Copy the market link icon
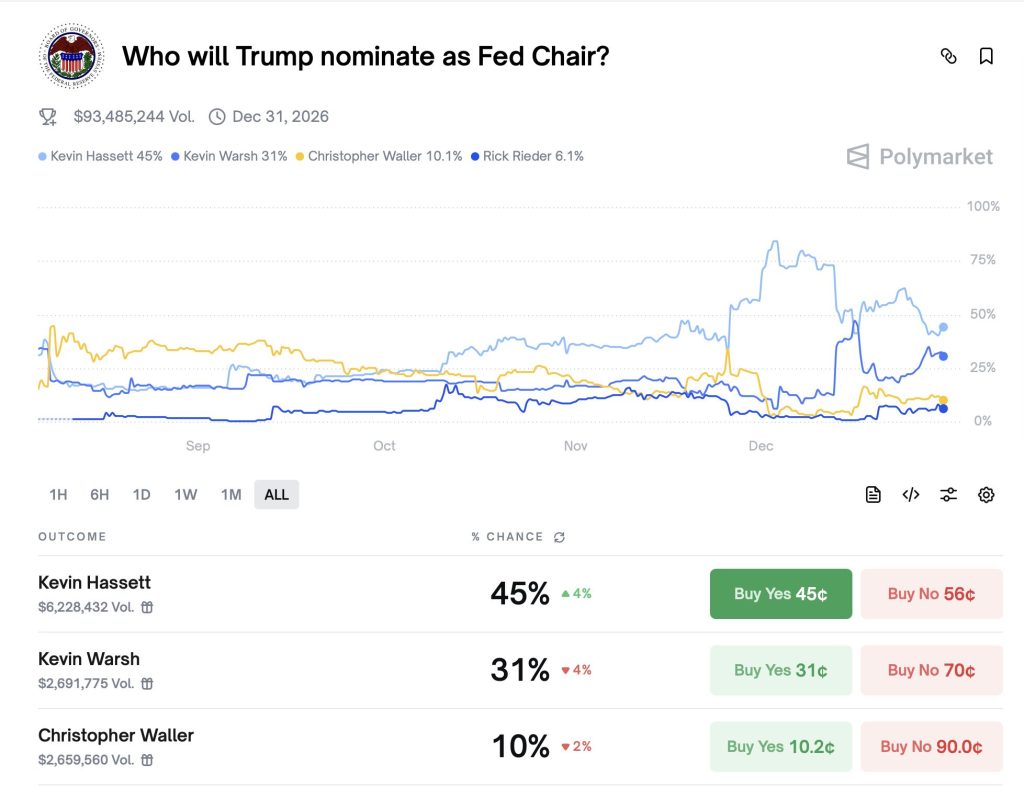The width and height of the screenshot is (1024, 798). point(948,57)
